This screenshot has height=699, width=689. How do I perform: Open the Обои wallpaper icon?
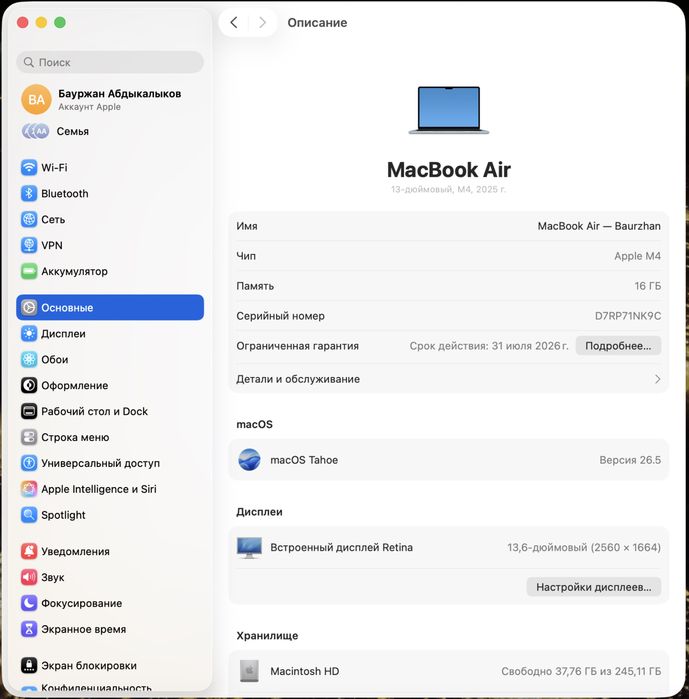click(x=29, y=359)
